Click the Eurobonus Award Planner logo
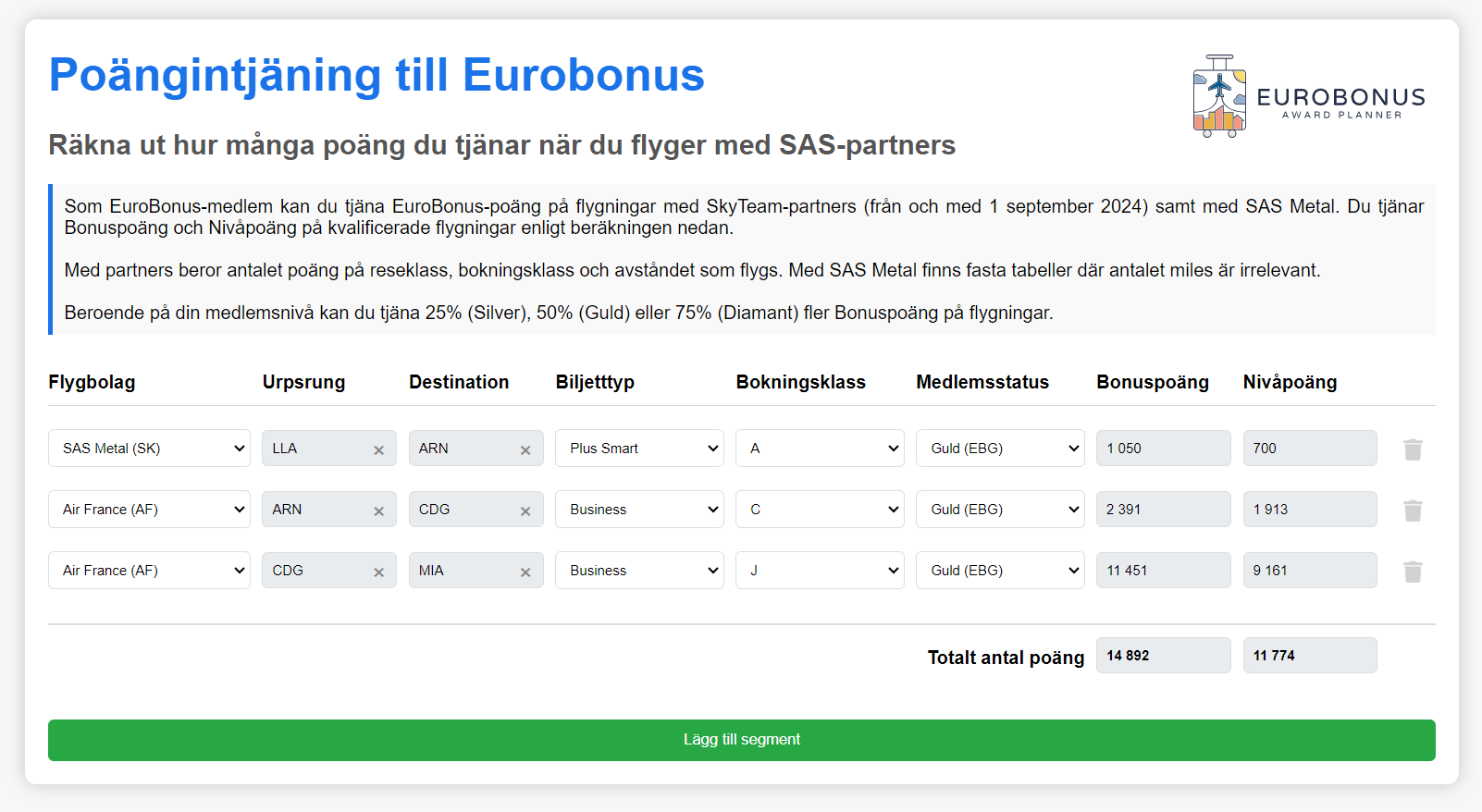The height and width of the screenshot is (812, 1482). pos(1309,96)
